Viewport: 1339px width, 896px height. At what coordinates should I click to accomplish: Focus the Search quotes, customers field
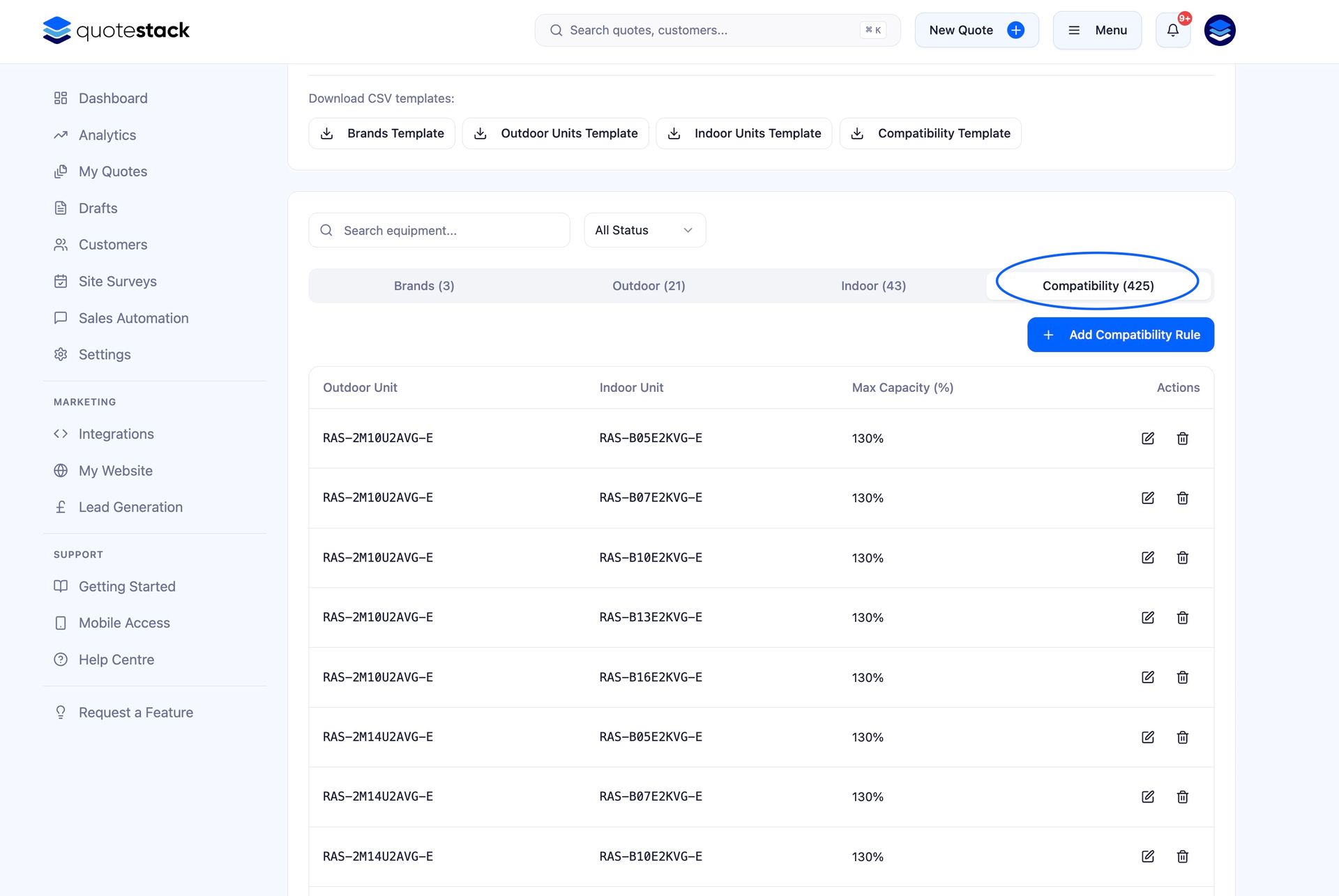coord(711,30)
